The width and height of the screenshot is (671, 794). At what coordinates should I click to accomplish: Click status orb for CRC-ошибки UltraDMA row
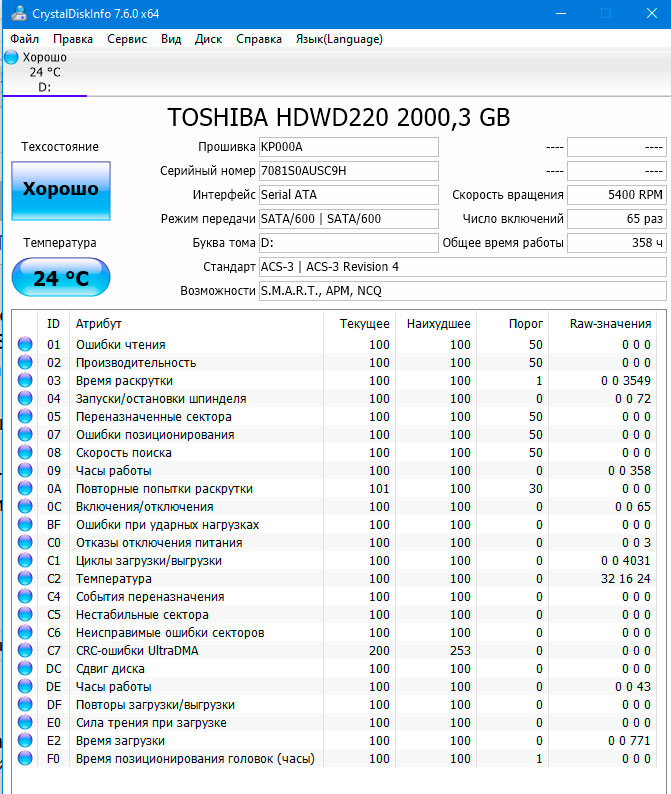tap(25, 650)
